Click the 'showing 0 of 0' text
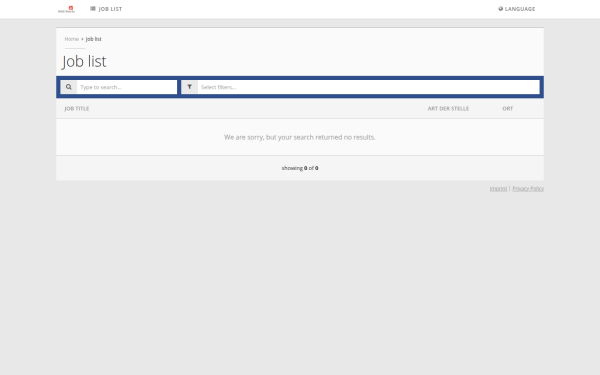Image resolution: width=600 pixels, height=375 pixels. [300, 168]
